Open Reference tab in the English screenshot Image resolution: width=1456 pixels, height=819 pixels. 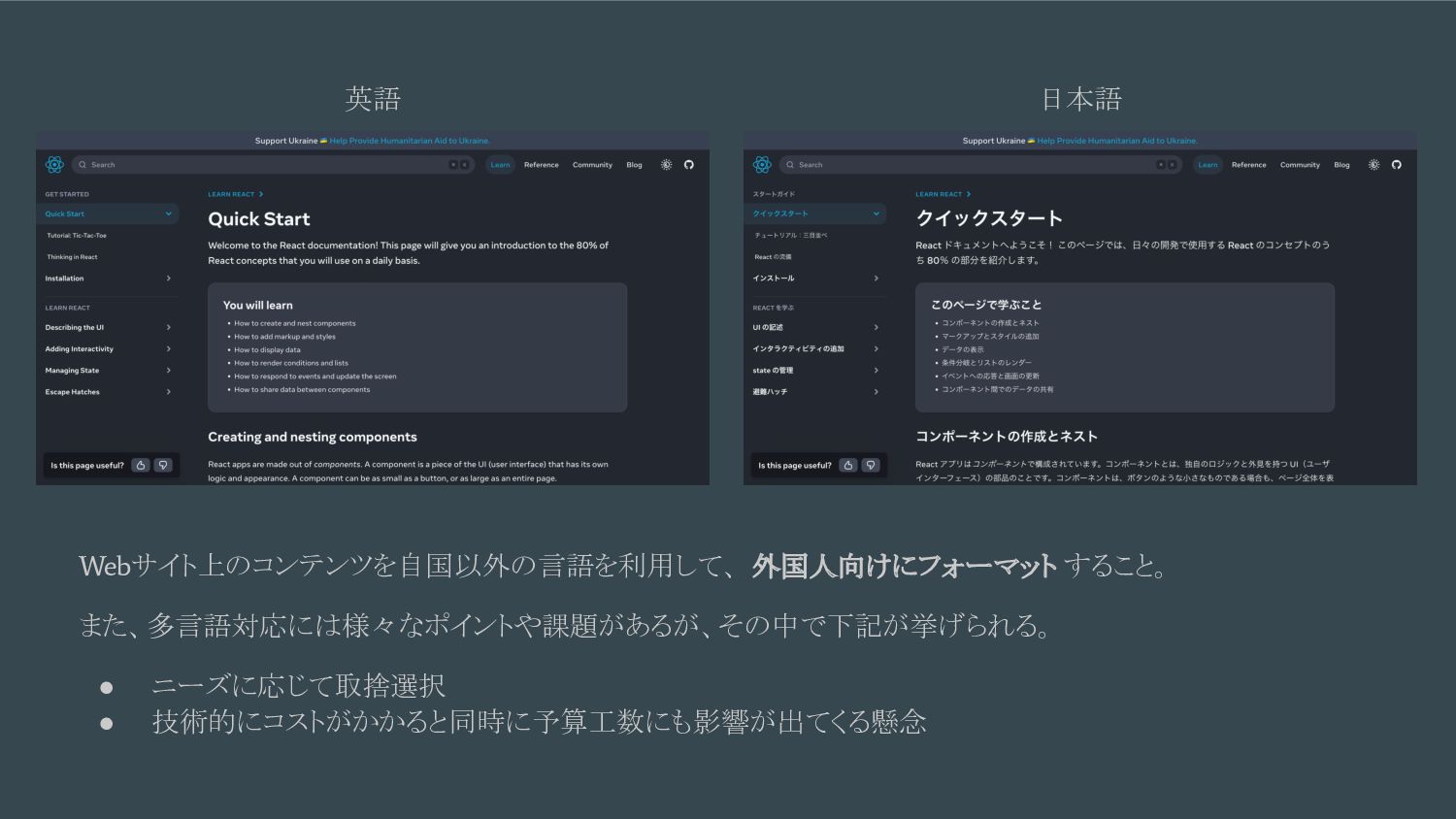point(542,165)
